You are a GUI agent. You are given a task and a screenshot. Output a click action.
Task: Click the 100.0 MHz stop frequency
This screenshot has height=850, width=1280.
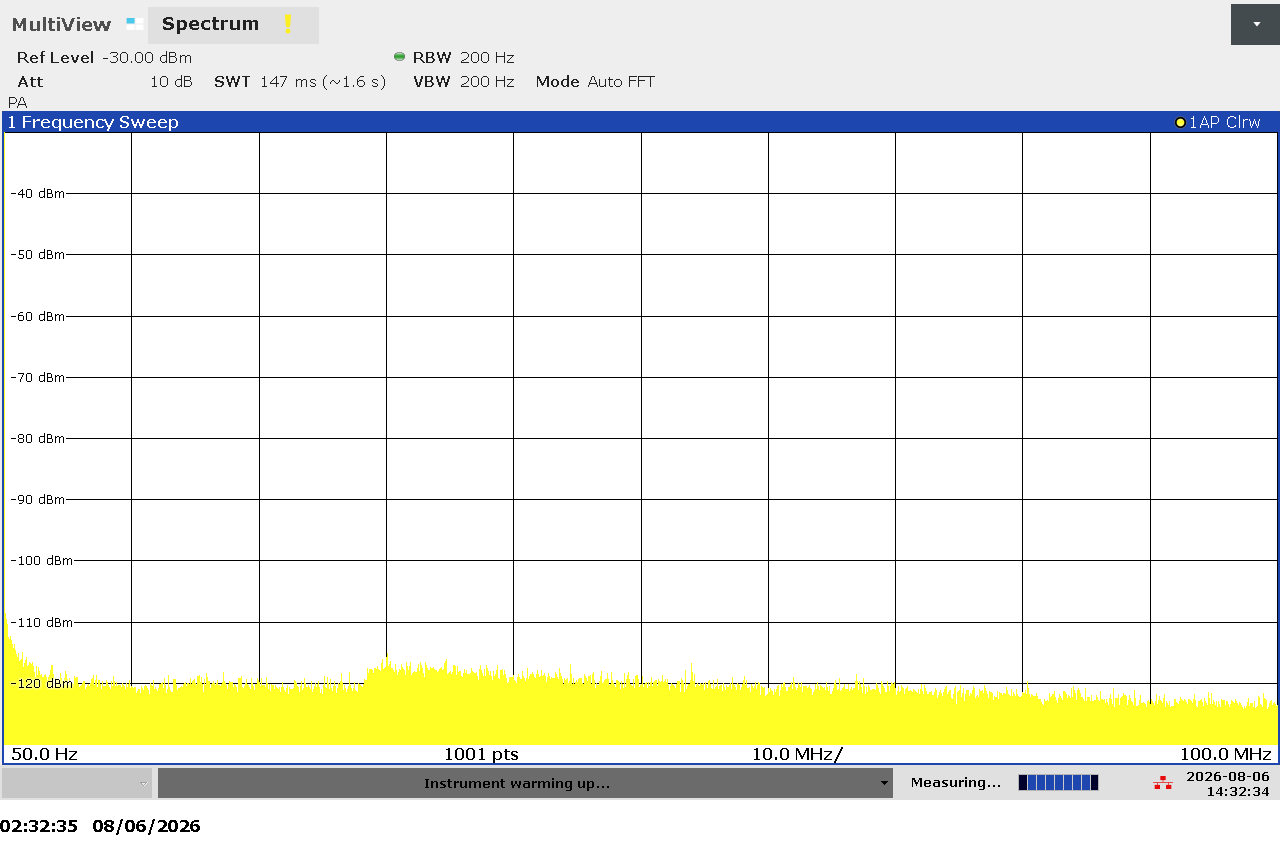tap(1225, 754)
